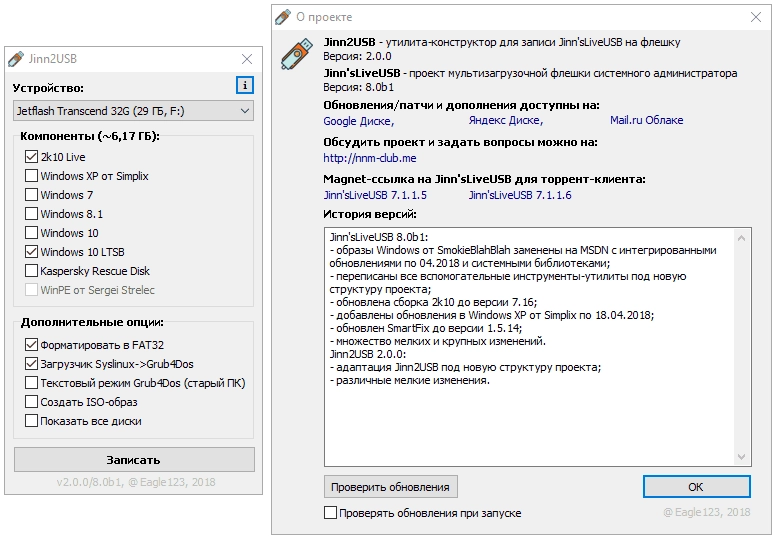Open Jinn'sLiveUSB 7.1.1.6 magnet link
Screen dimensions: 776x538
(x=520, y=196)
